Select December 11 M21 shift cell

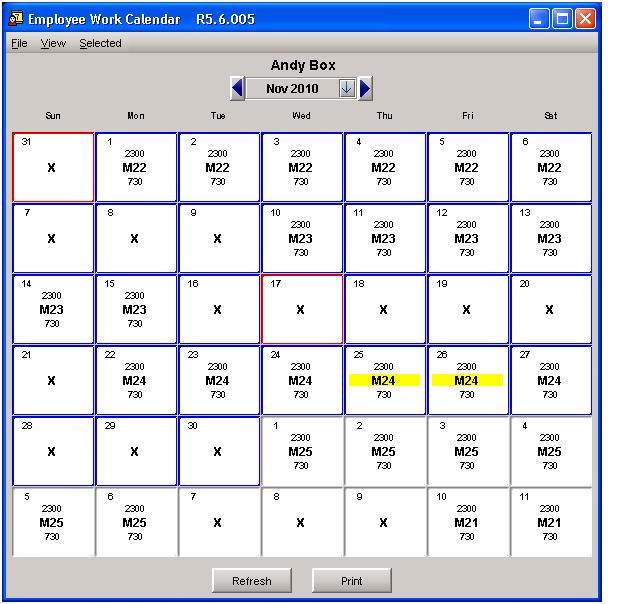[551, 522]
